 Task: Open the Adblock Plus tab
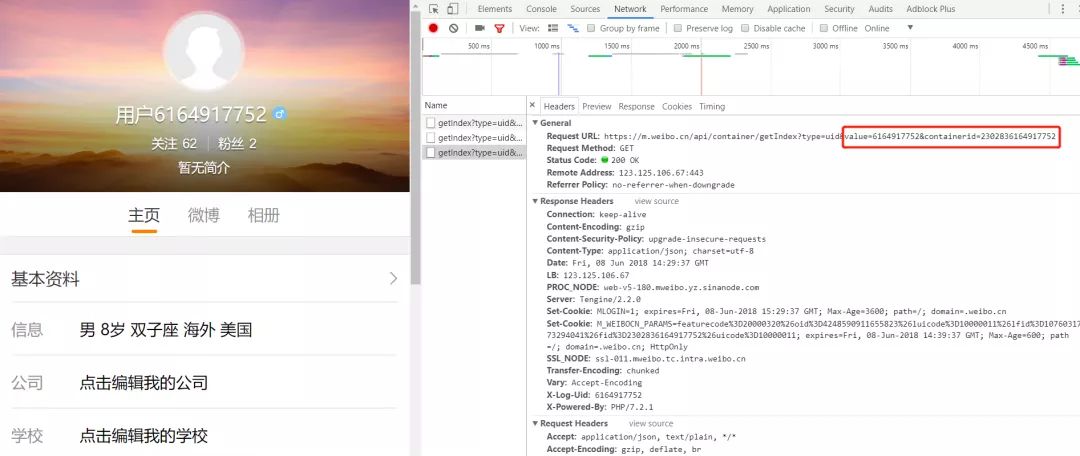coord(931,9)
